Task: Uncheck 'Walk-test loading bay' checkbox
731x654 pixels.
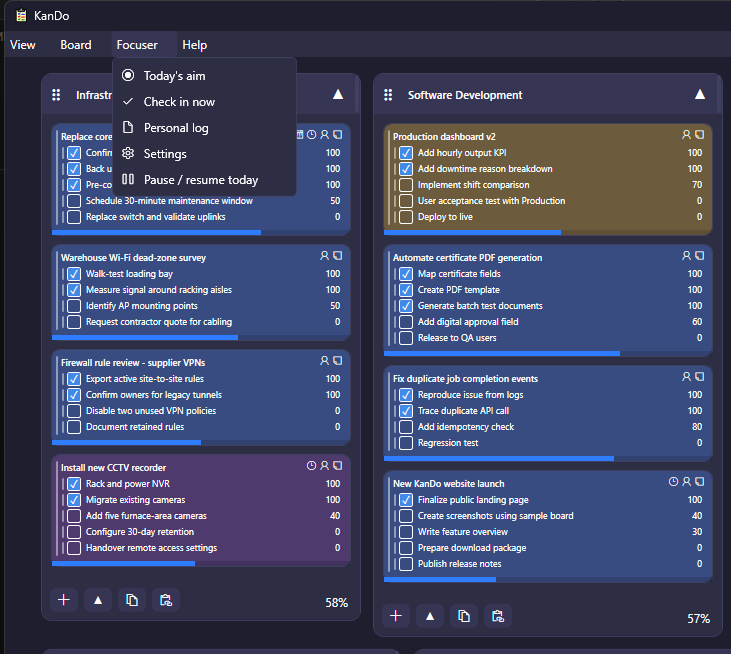Action: [74, 274]
